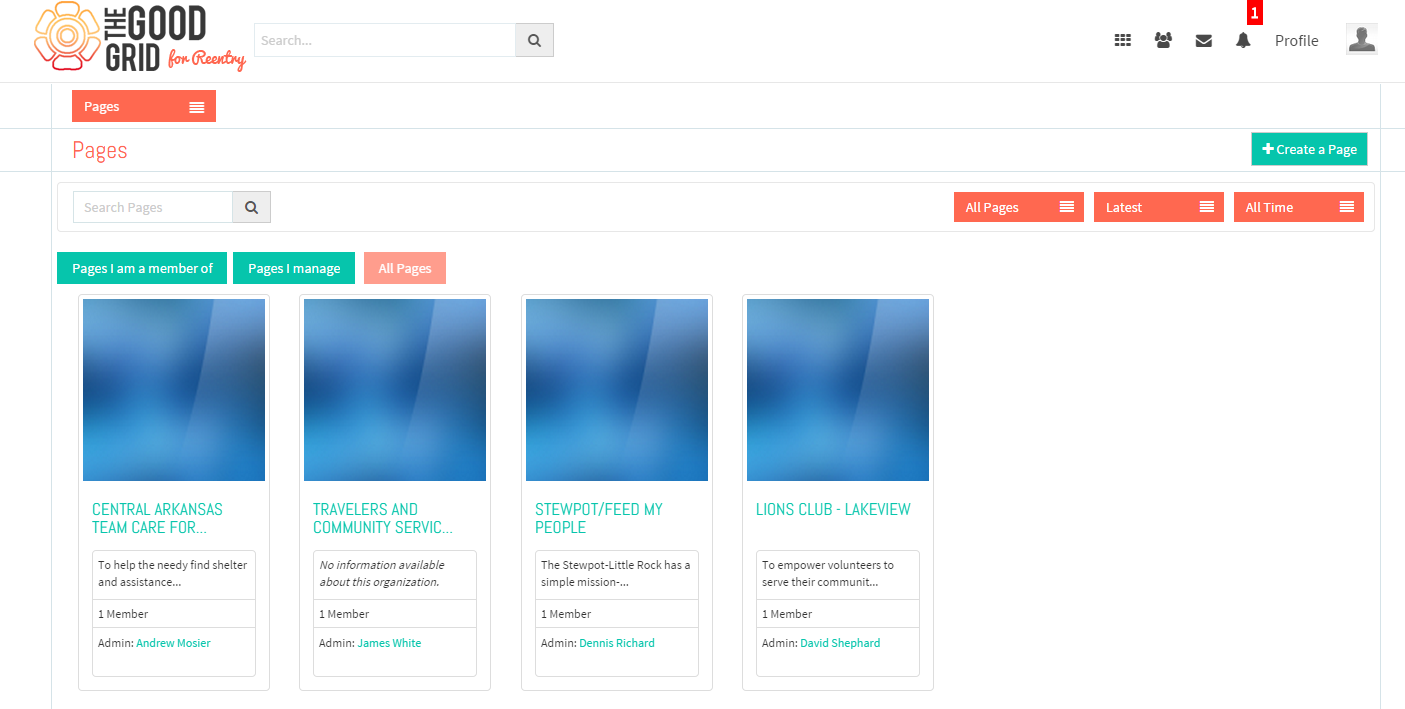Viewport: 1405px width, 709px height.
Task: Click The Good Grid logo
Action: click(140, 39)
